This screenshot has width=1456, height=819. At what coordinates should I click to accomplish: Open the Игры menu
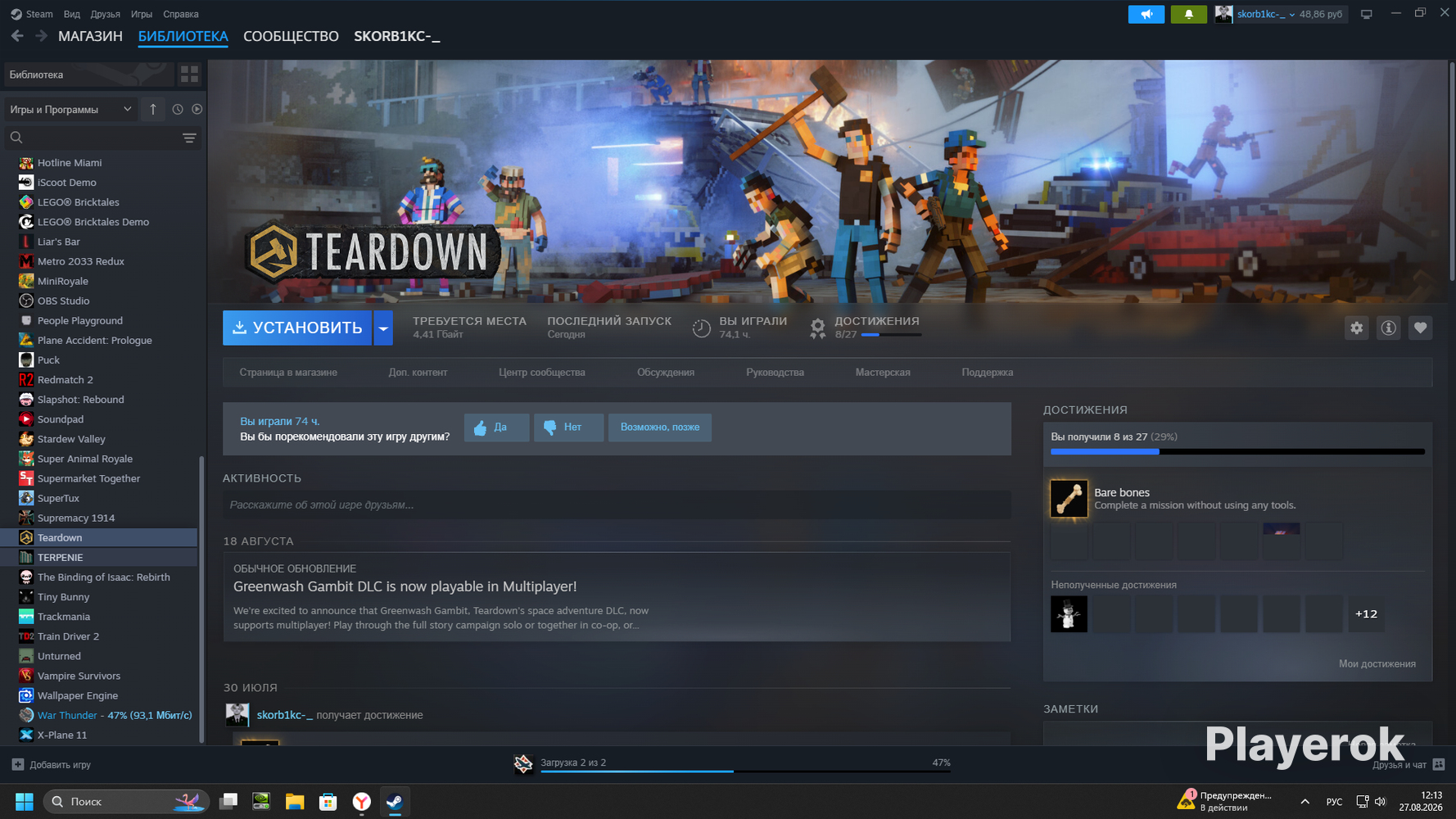pyautogui.click(x=142, y=14)
